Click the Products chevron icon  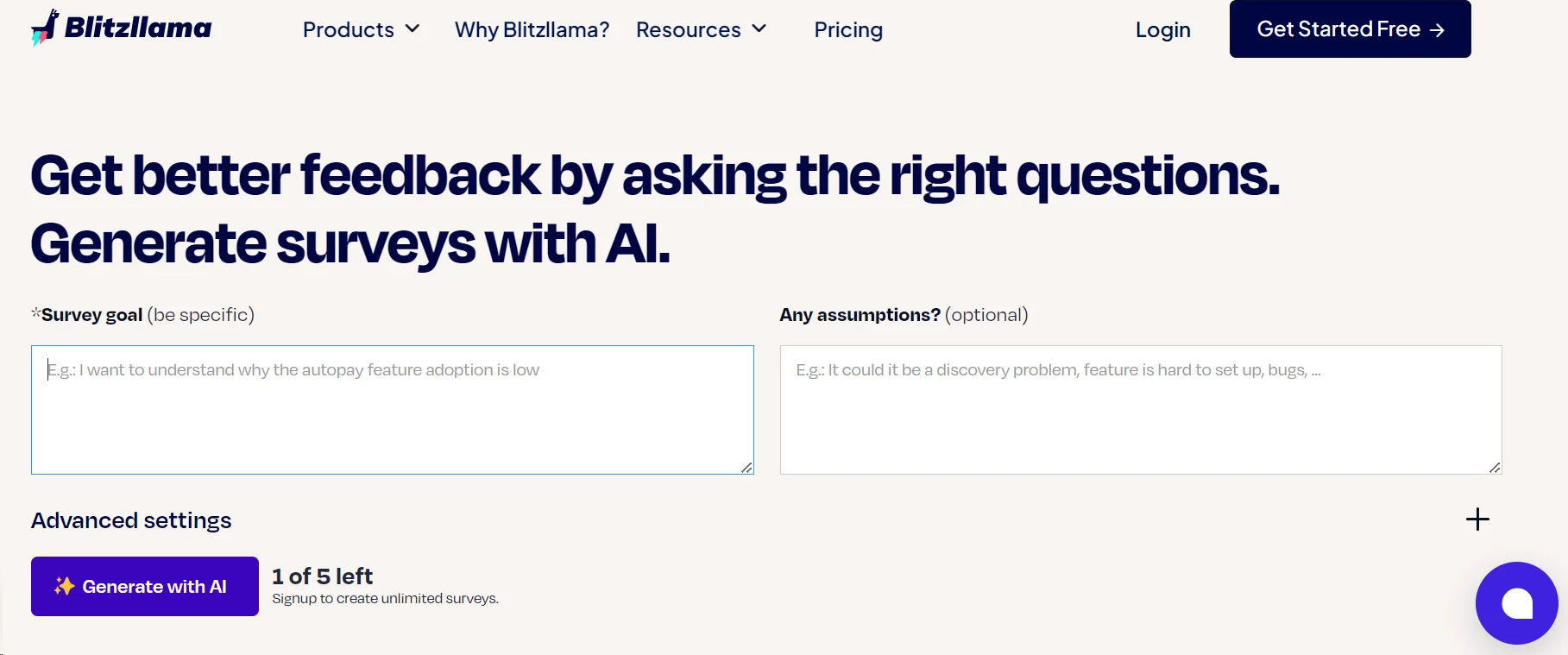pyautogui.click(x=412, y=29)
